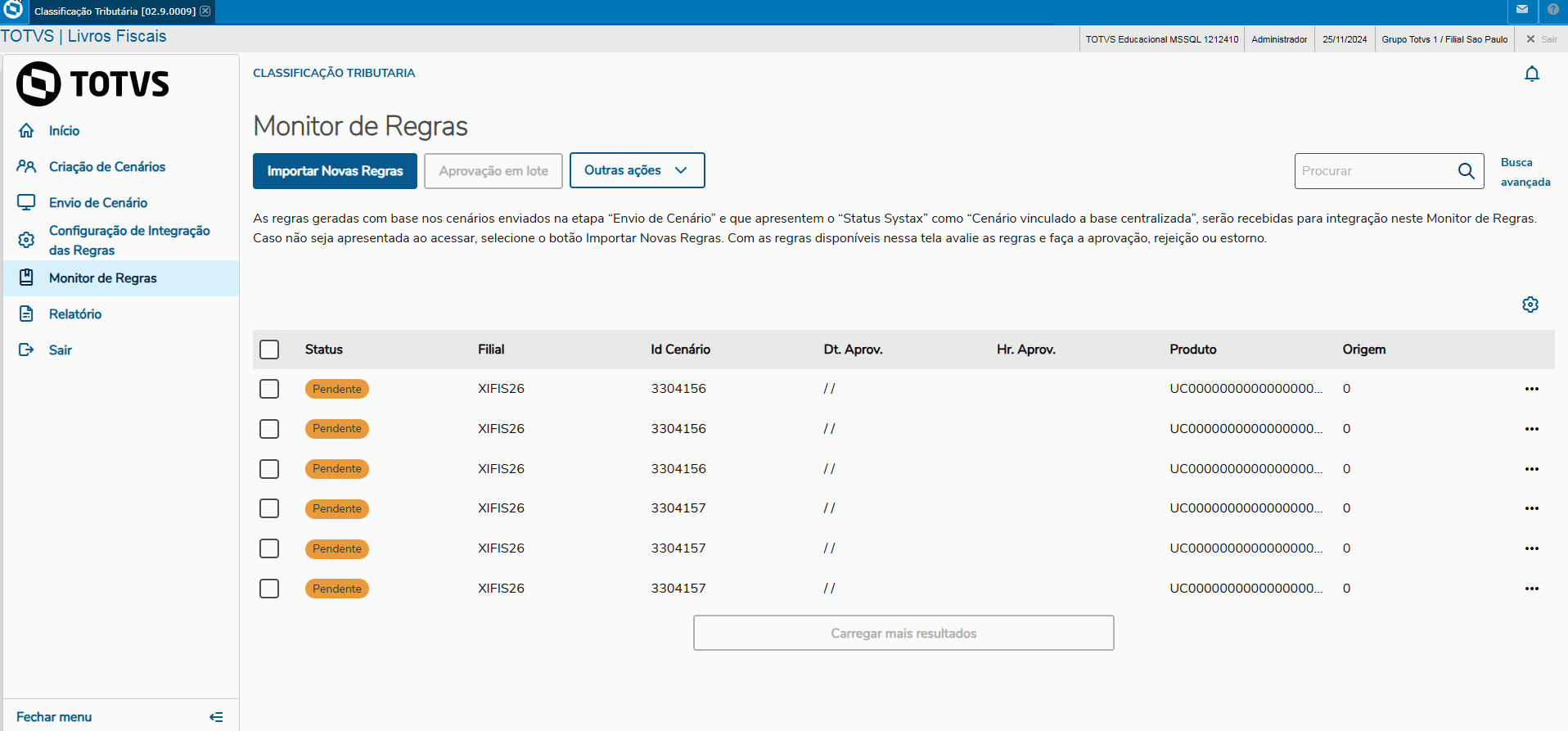The height and width of the screenshot is (731, 1568).
Task: Click CLASSIFICAÇÃO TRIBUTARIA breadcrumb
Action: (x=334, y=73)
